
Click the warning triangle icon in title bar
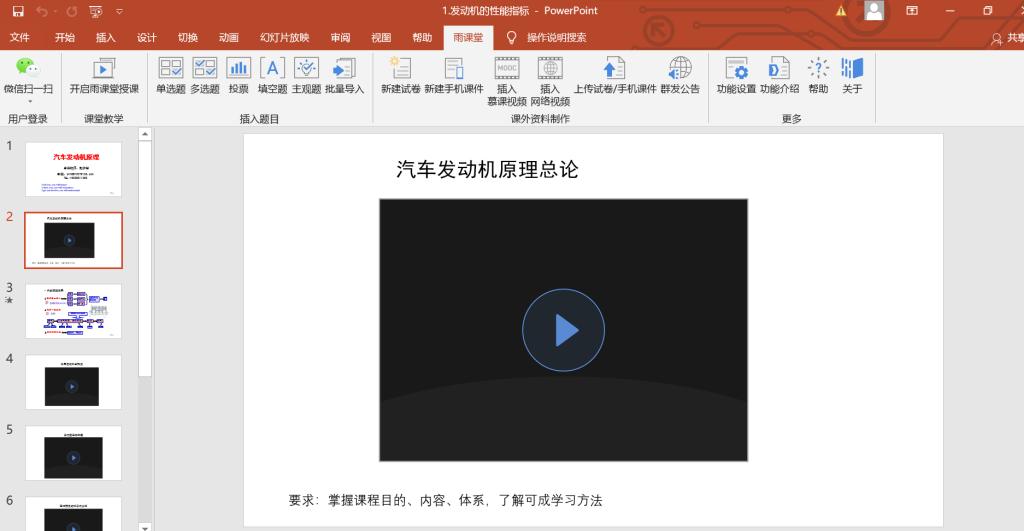click(x=840, y=10)
